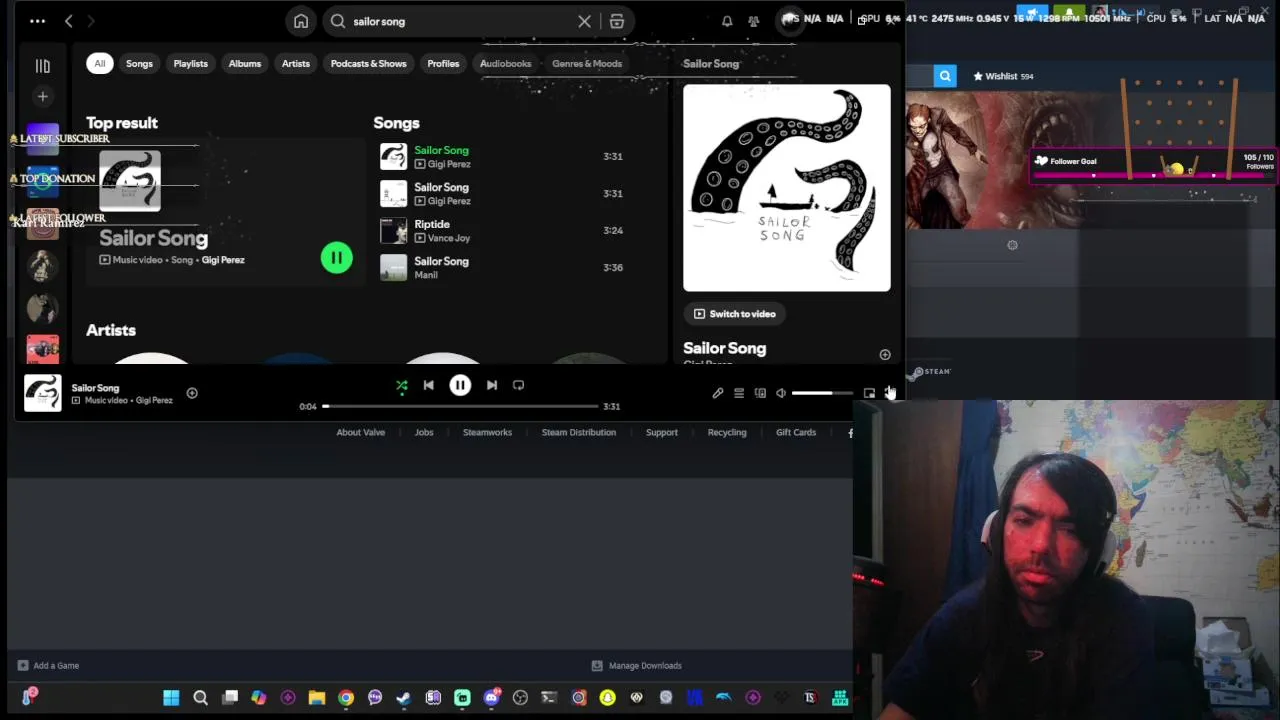Open the Windows Start menu
Viewport: 1280px width, 720px height.
(x=171, y=698)
